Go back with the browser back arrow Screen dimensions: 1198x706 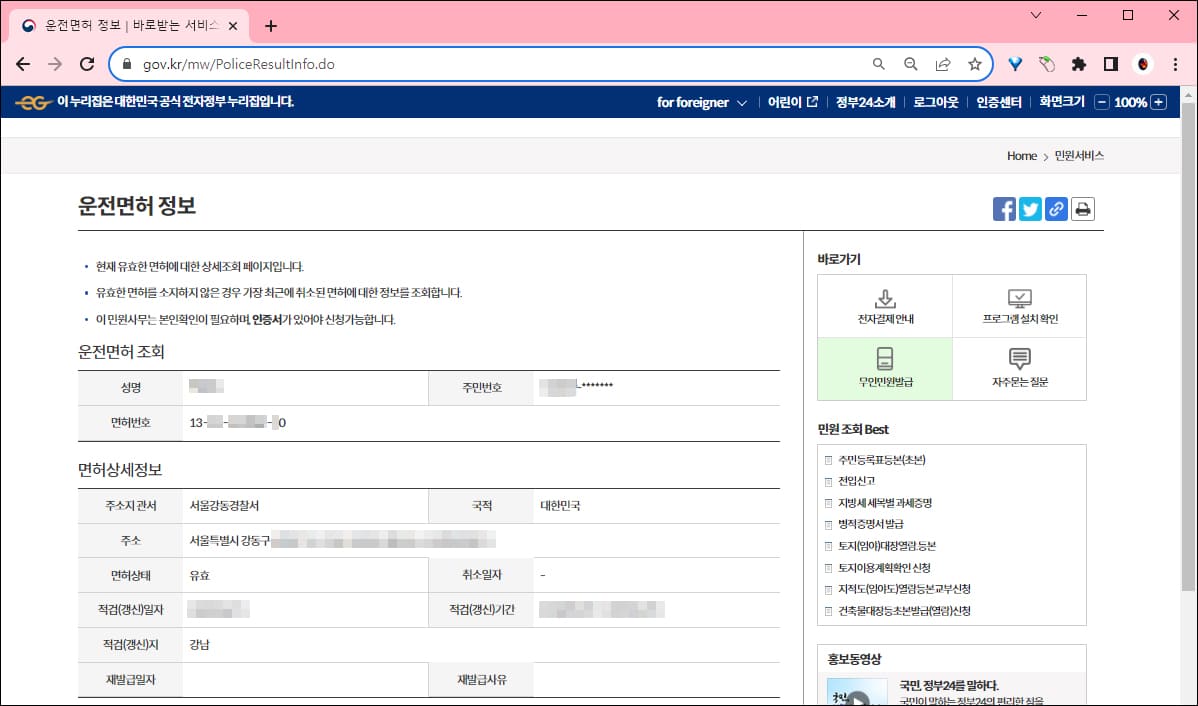(x=23, y=64)
